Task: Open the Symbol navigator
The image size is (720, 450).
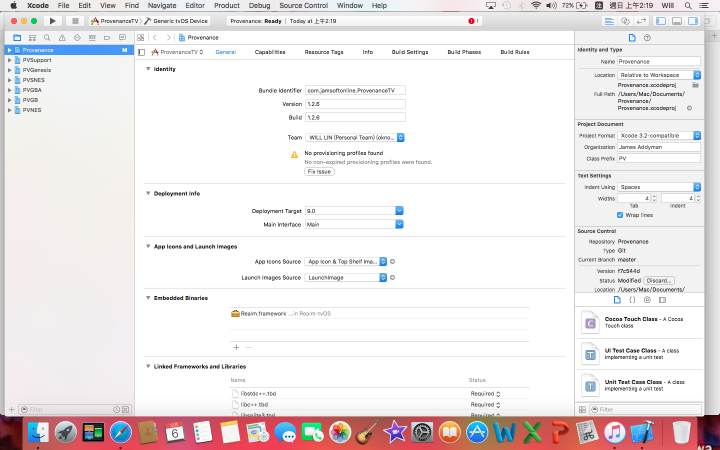Action: [x=32, y=38]
